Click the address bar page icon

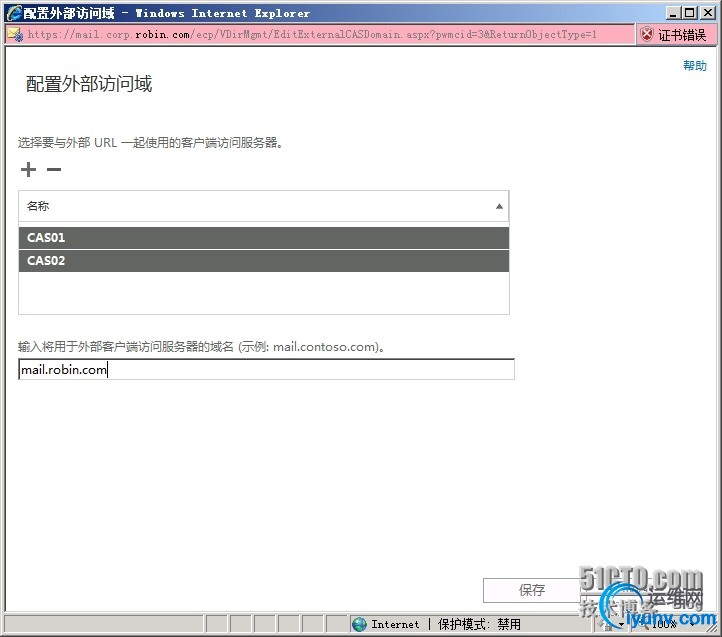[x=15, y=35]
